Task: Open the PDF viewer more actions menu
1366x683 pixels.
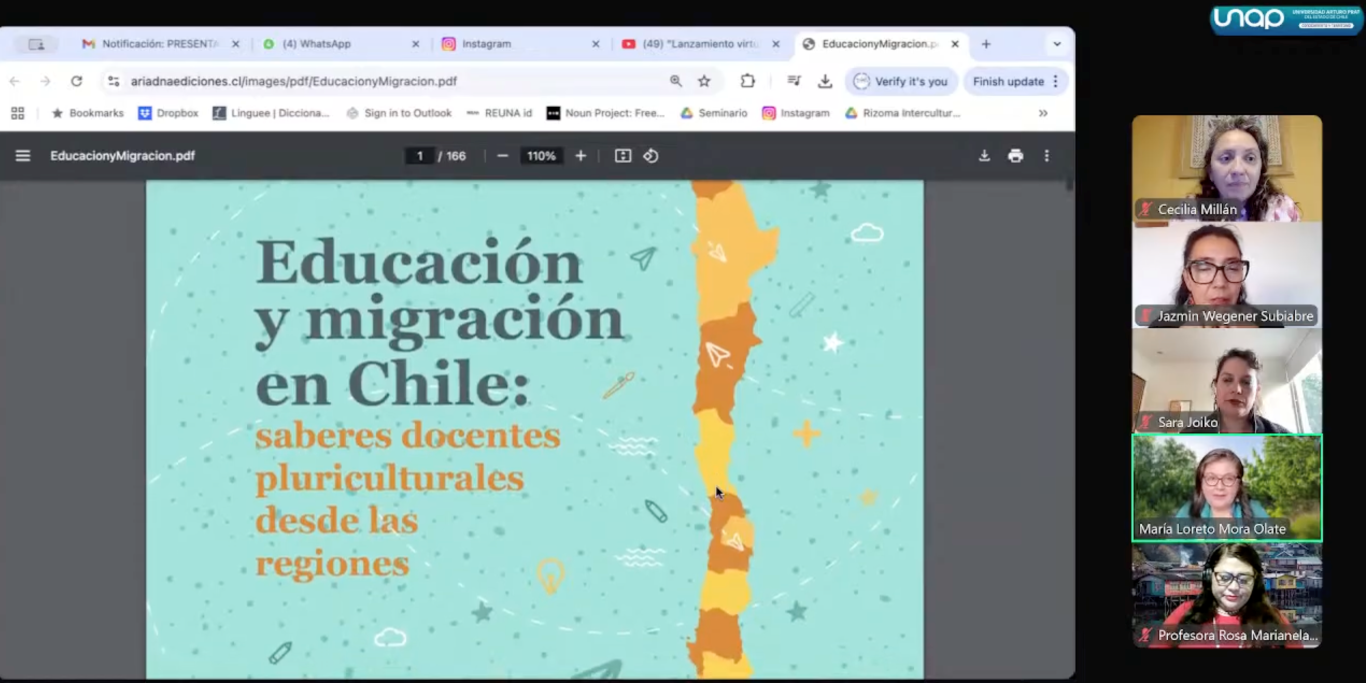Action: click(x=1047, y=156)
